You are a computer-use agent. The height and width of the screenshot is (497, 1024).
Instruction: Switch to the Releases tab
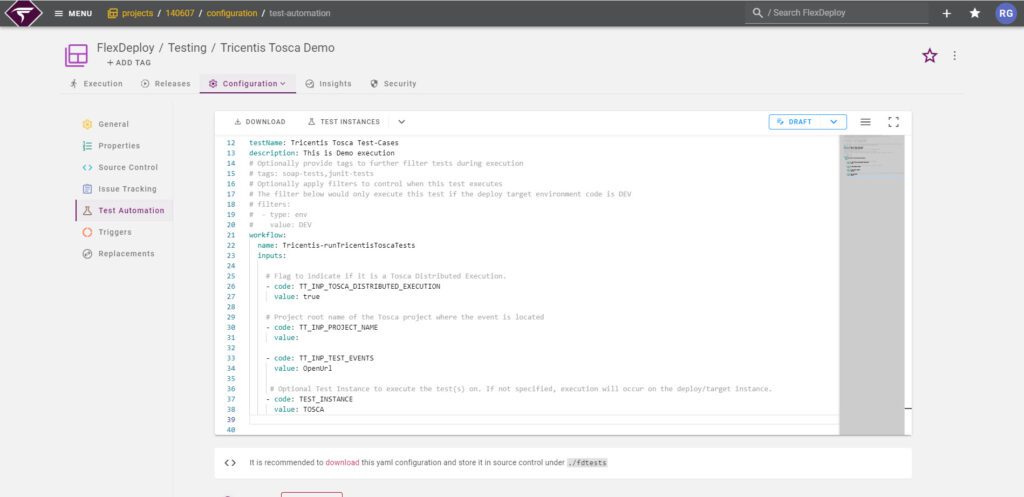pos(166,84)
